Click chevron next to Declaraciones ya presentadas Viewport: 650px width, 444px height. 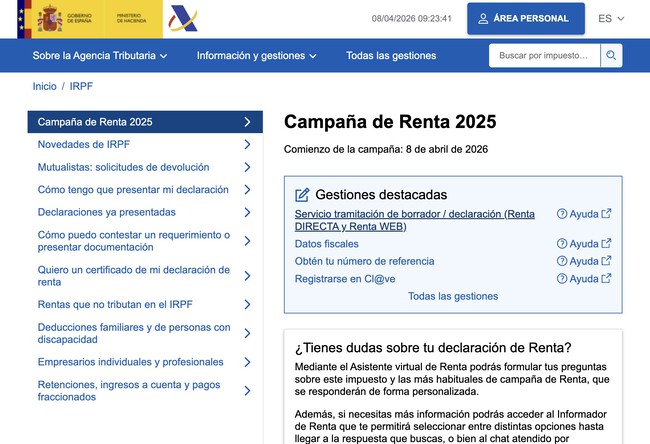point(247,212)
